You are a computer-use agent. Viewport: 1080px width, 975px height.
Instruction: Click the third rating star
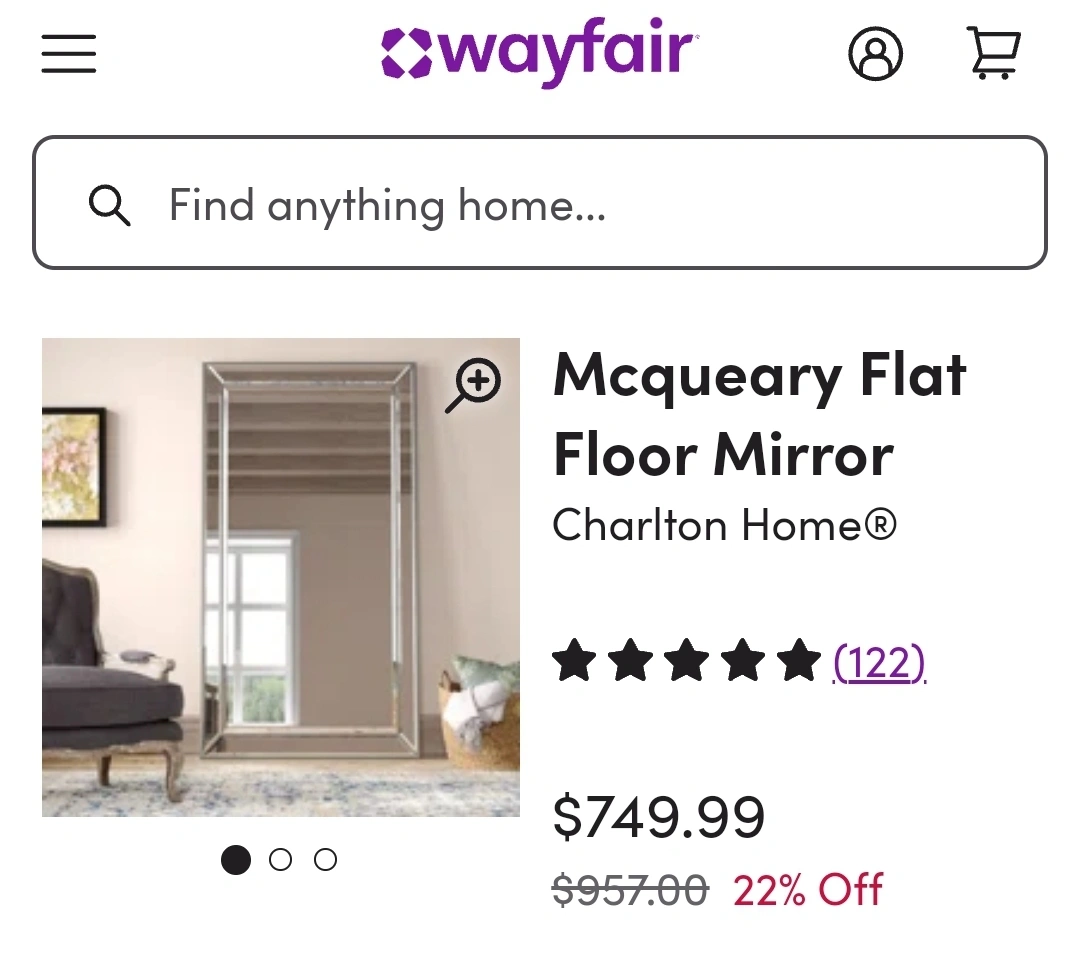coord(686,662)
